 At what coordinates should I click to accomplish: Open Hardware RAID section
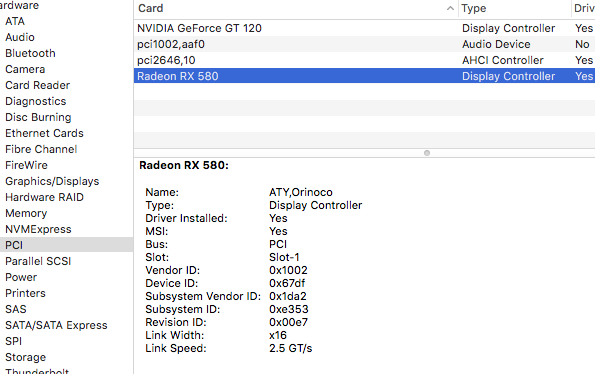tap(44, 197)
